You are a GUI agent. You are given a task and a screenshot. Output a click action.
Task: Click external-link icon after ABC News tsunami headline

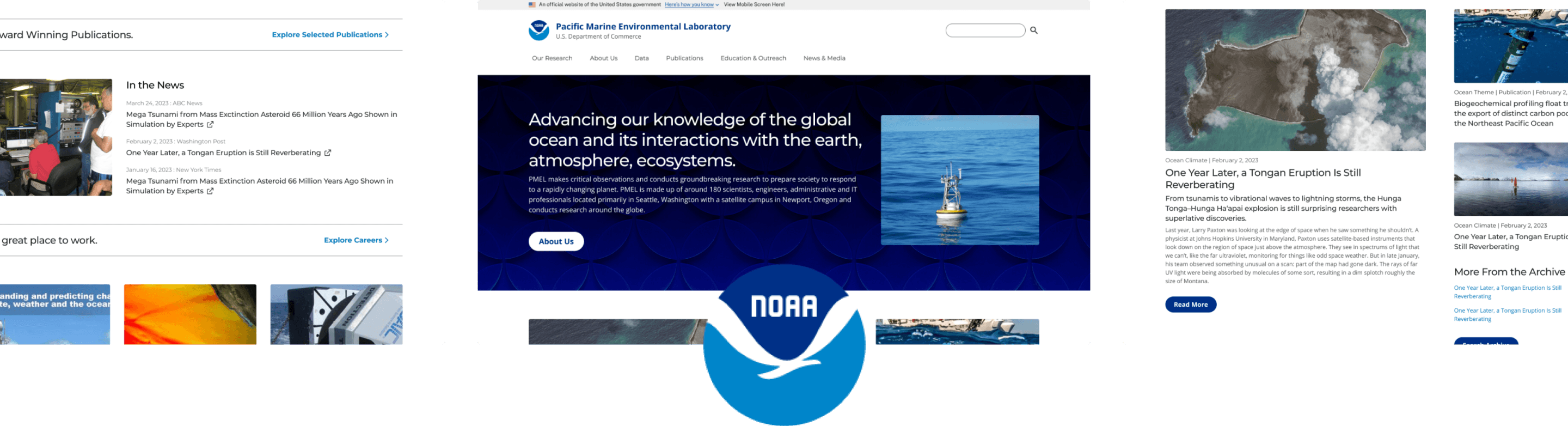[210, 124]
